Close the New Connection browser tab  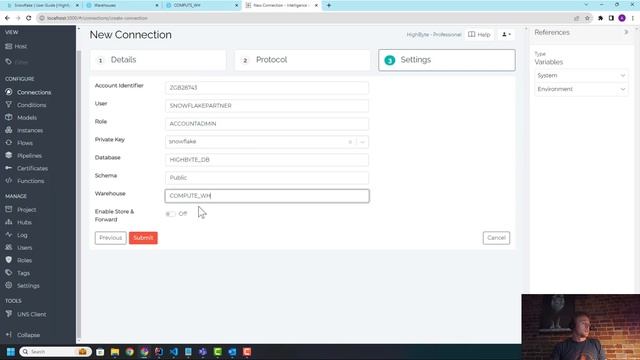point(316,5)
